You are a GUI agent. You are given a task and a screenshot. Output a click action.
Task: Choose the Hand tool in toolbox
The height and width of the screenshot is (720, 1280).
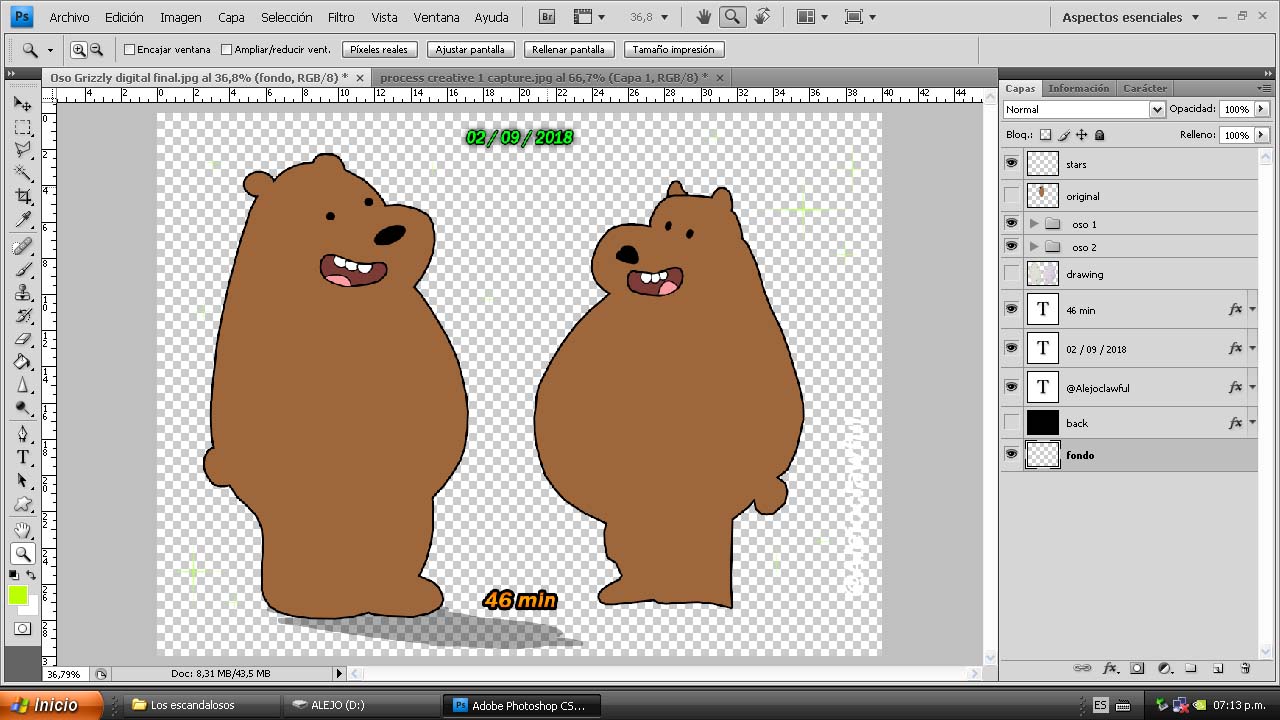coord(23,530)
